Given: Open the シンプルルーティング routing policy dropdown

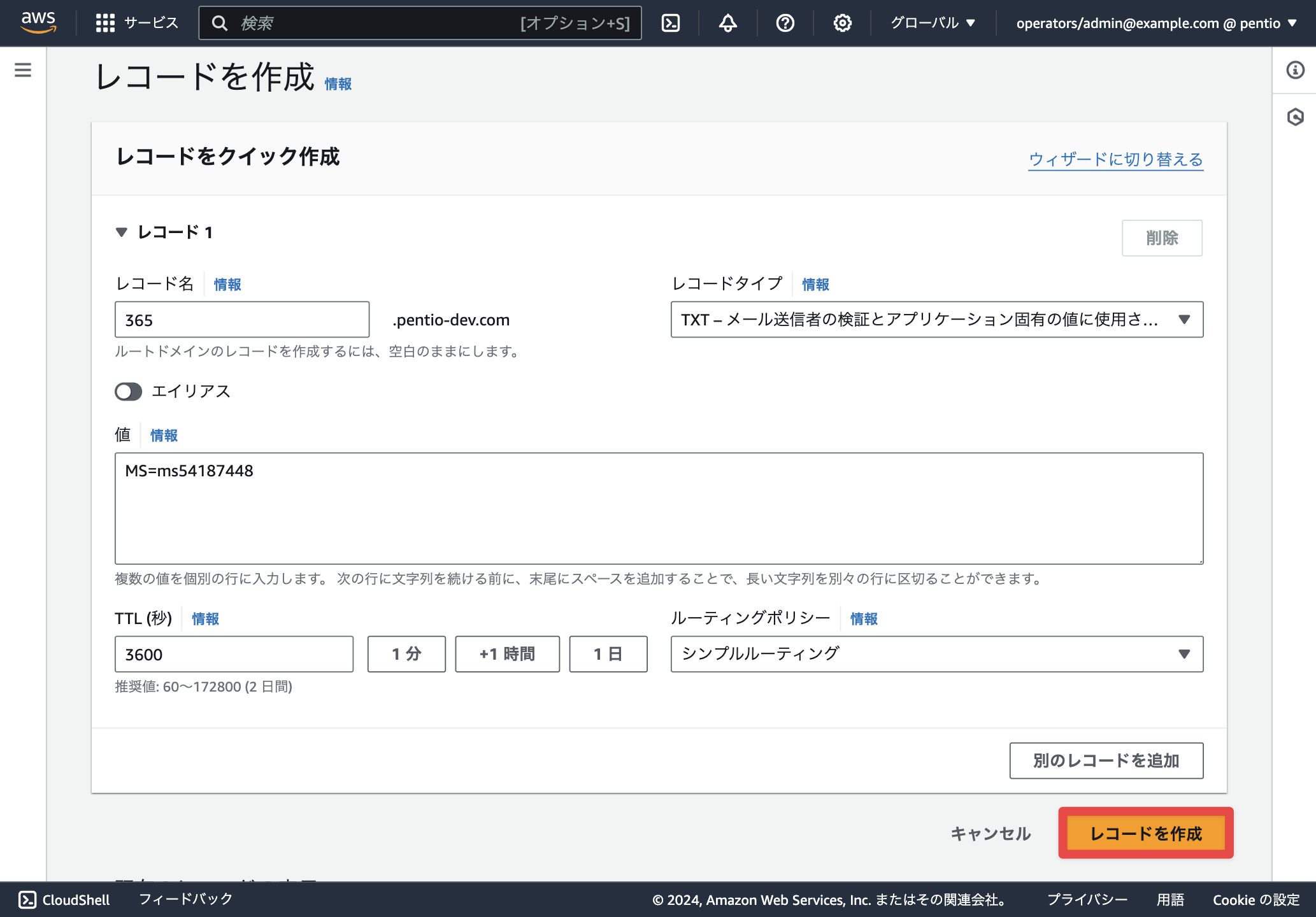Looking at the screenshot, I should click(937, 654).
